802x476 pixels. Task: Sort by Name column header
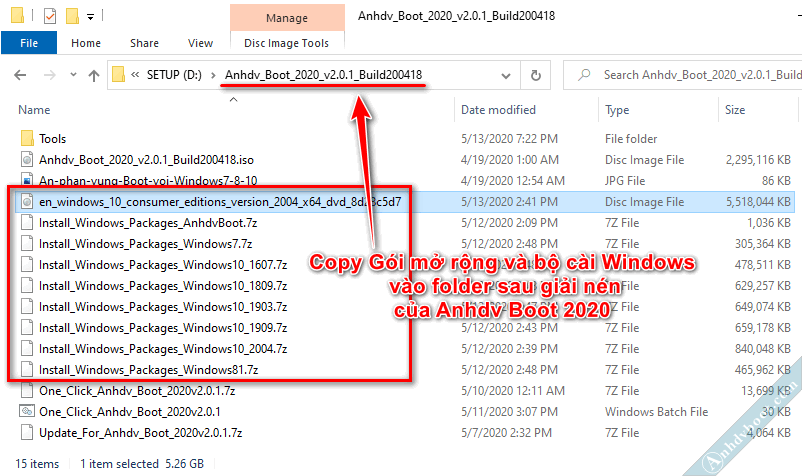[x=34, y=110]
